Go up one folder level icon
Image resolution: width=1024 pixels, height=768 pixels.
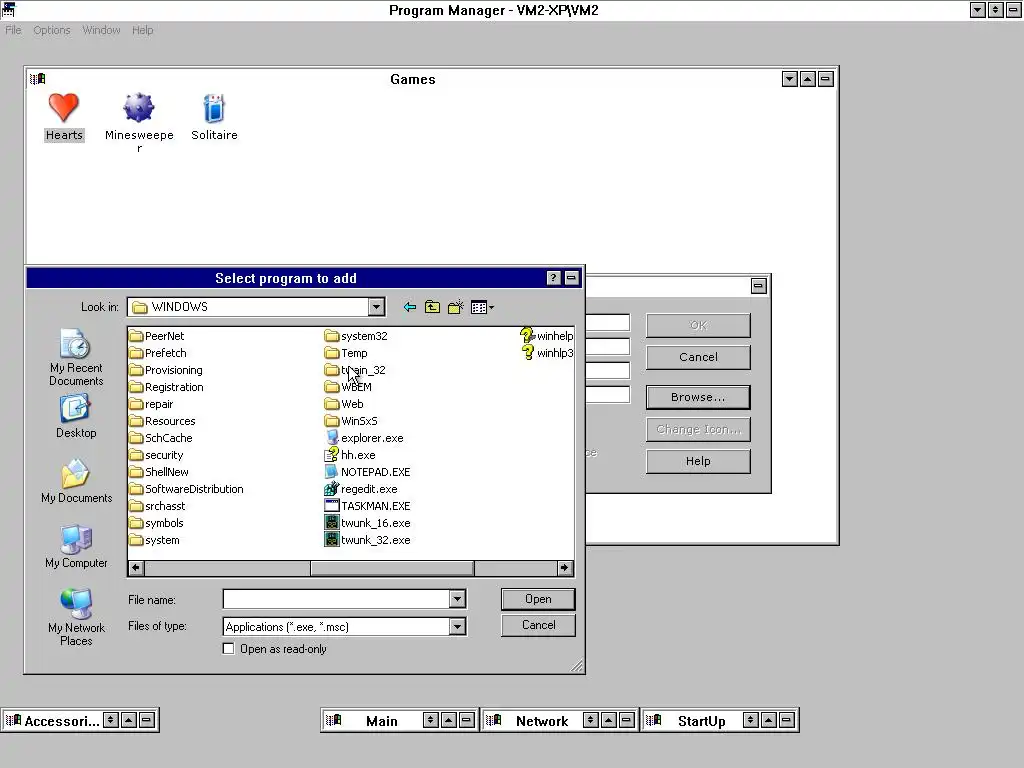(x=432, y=307)
